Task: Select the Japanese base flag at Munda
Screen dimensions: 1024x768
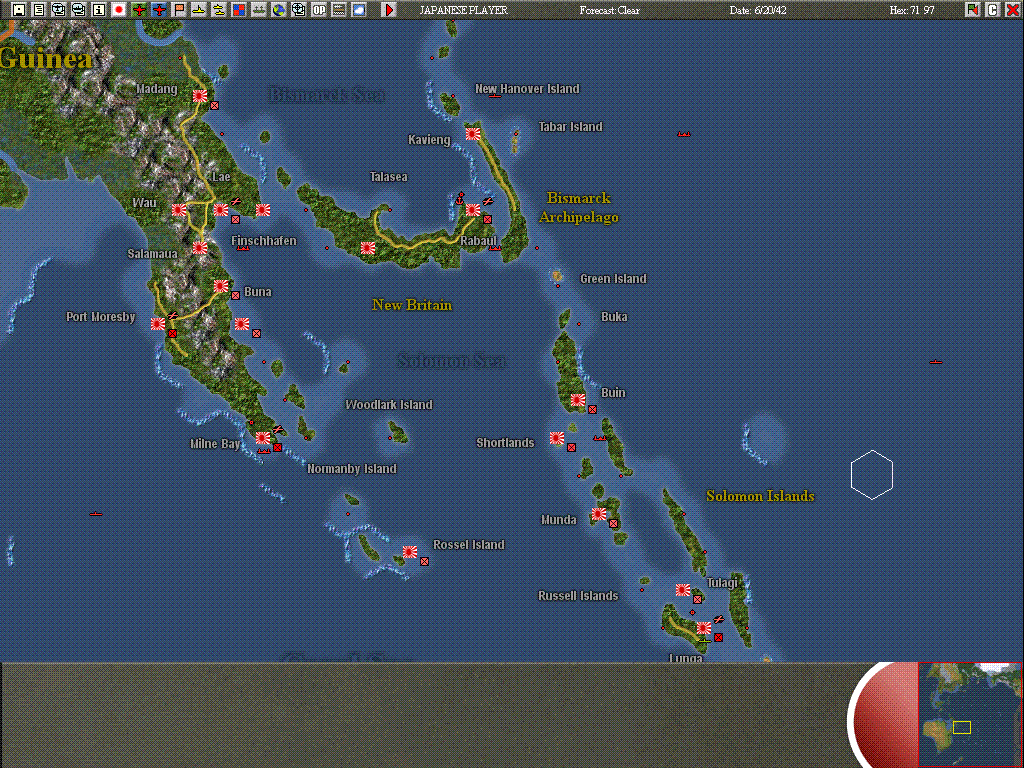Action: coord(598,514)
